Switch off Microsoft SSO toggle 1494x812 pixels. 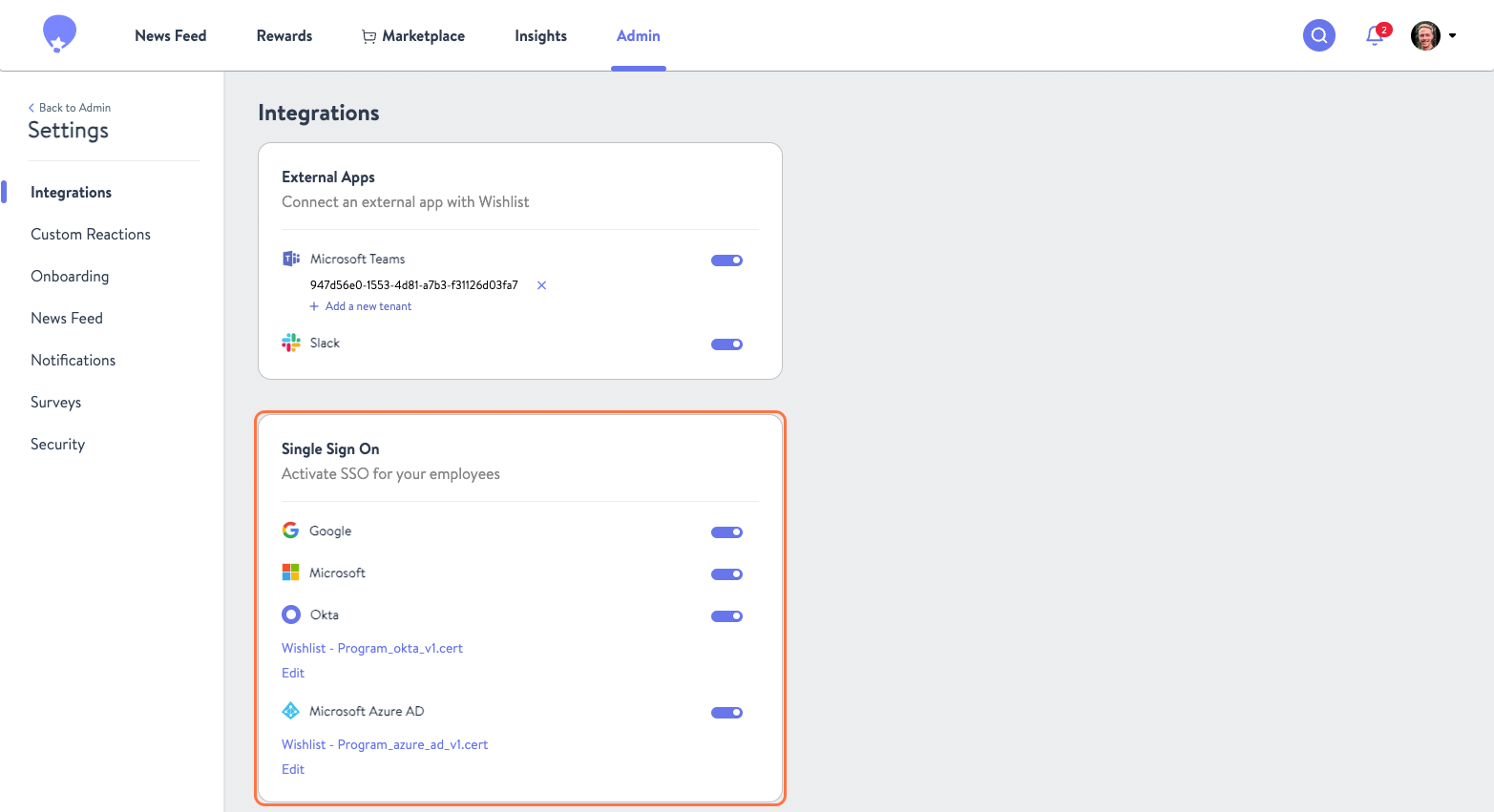point(726,574)
